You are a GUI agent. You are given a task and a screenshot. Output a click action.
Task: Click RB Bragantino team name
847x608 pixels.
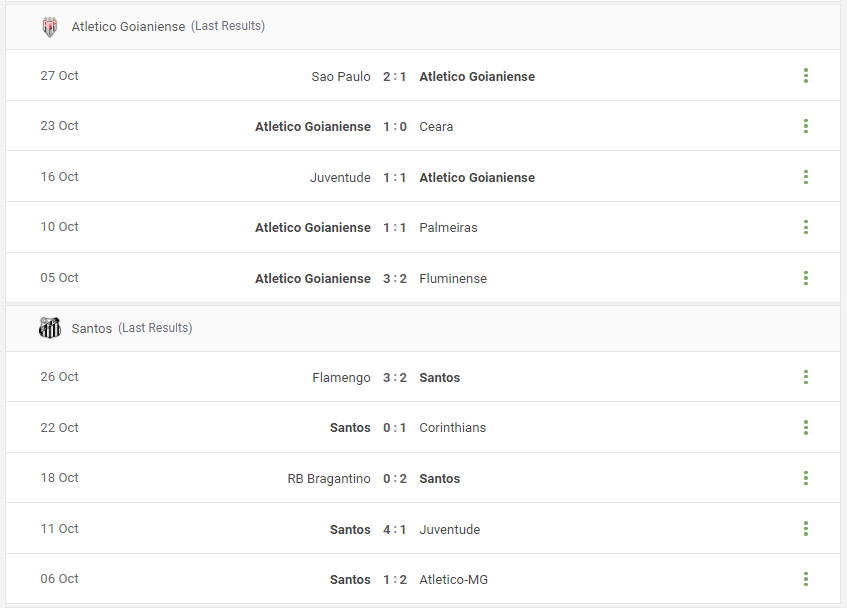(x=329, y=479)
